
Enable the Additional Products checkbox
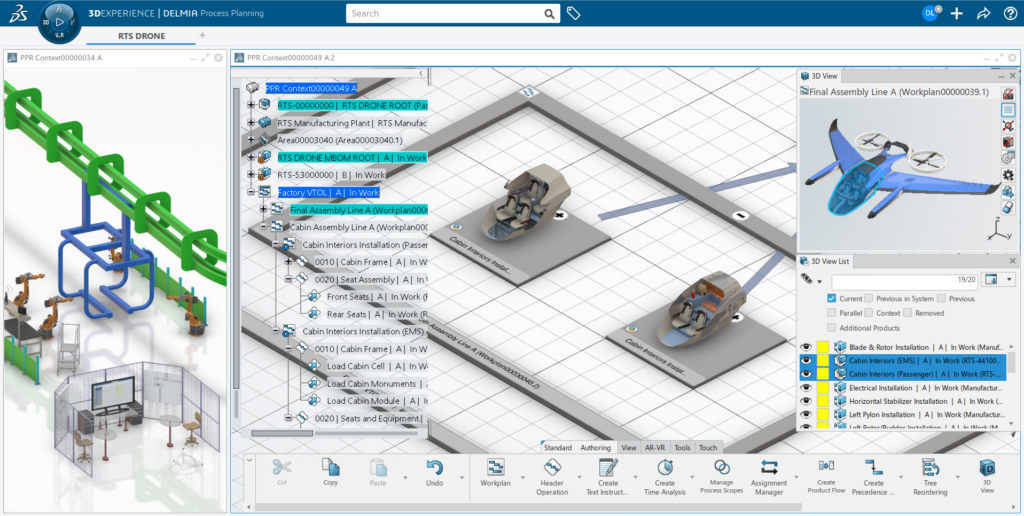pyautogui.click(x=832, y=327)
